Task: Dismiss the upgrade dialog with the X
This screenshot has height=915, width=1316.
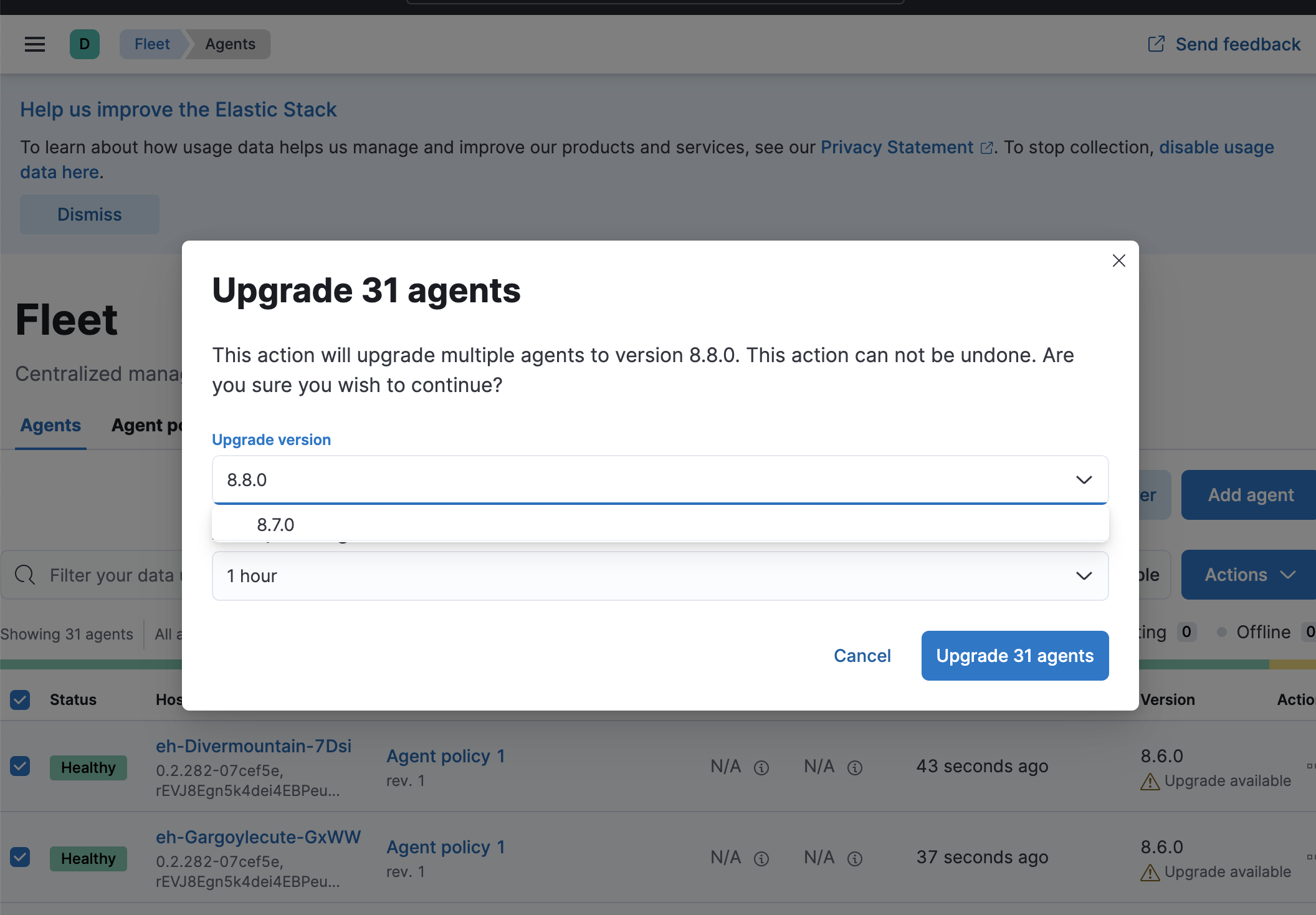Action: pyautogui.click(x=1118, y=261)
